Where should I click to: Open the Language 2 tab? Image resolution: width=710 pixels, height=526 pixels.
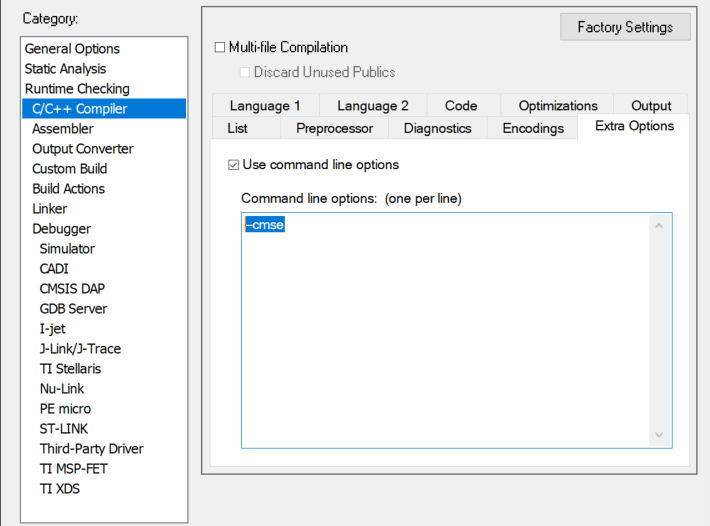[372, 106]
